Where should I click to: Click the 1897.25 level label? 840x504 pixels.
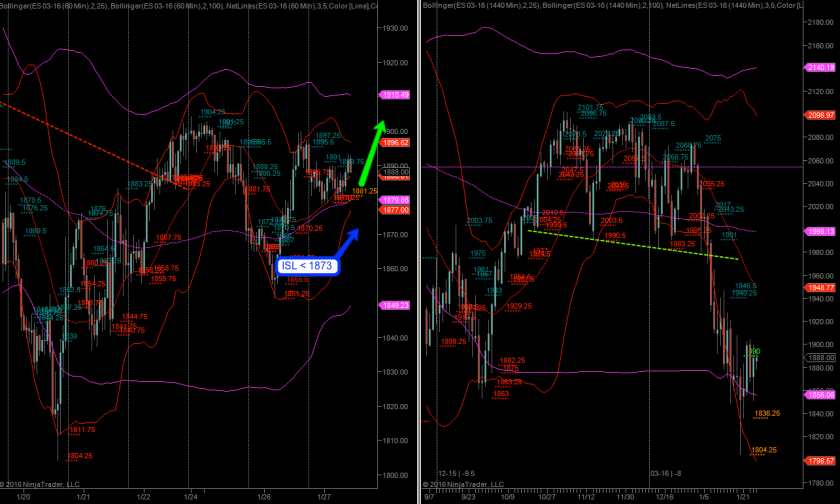click(x=328, y=136)
